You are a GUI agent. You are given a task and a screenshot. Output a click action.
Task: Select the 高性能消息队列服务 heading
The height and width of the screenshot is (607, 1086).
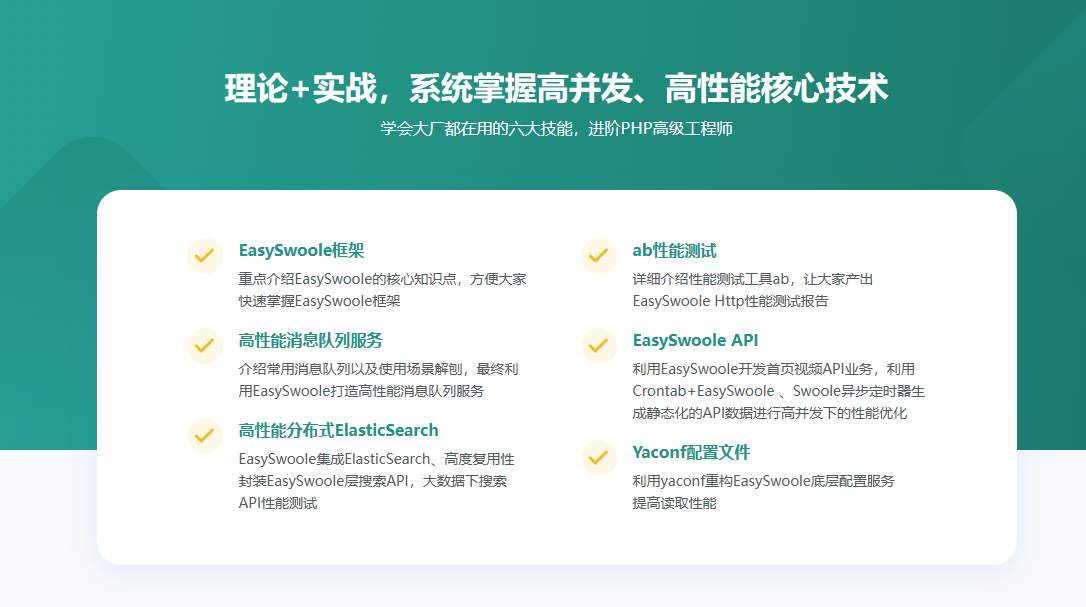pyautogui.click(x=310, y=340)
